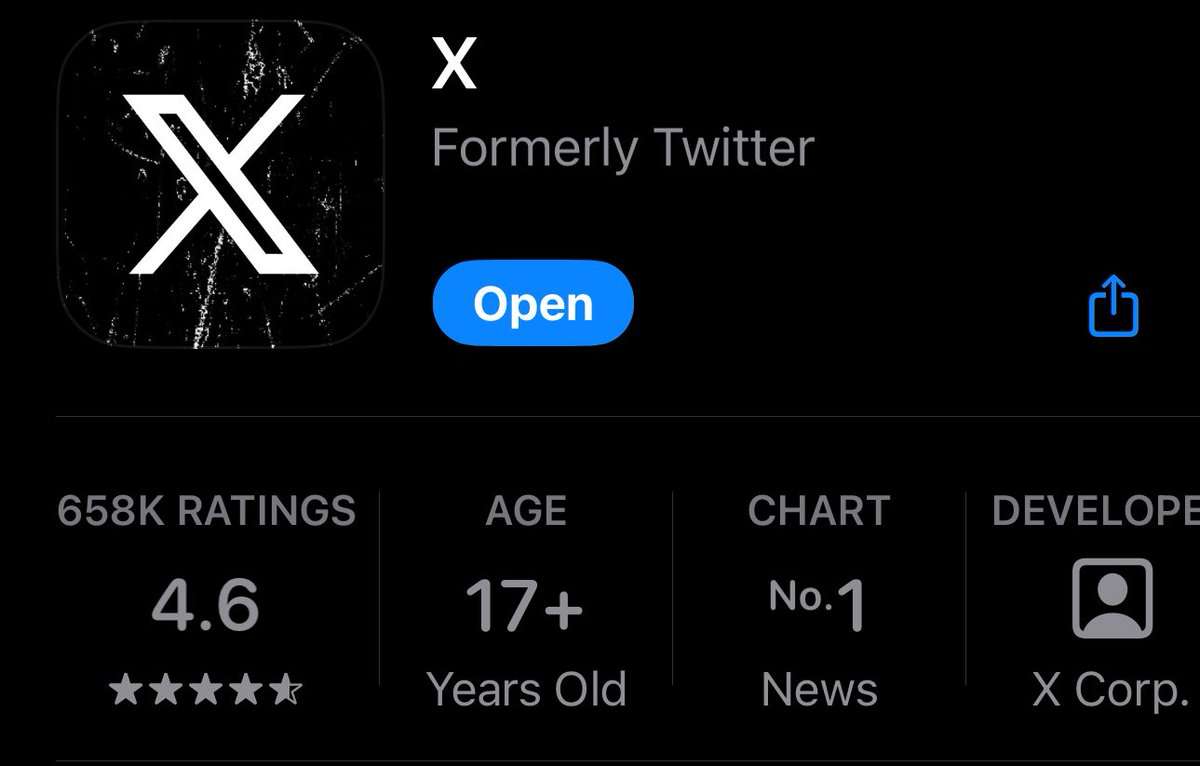The height and width of the screenshot is (766, 1200).
Task: View 658K Ratings details
Action: click(205, 510)
